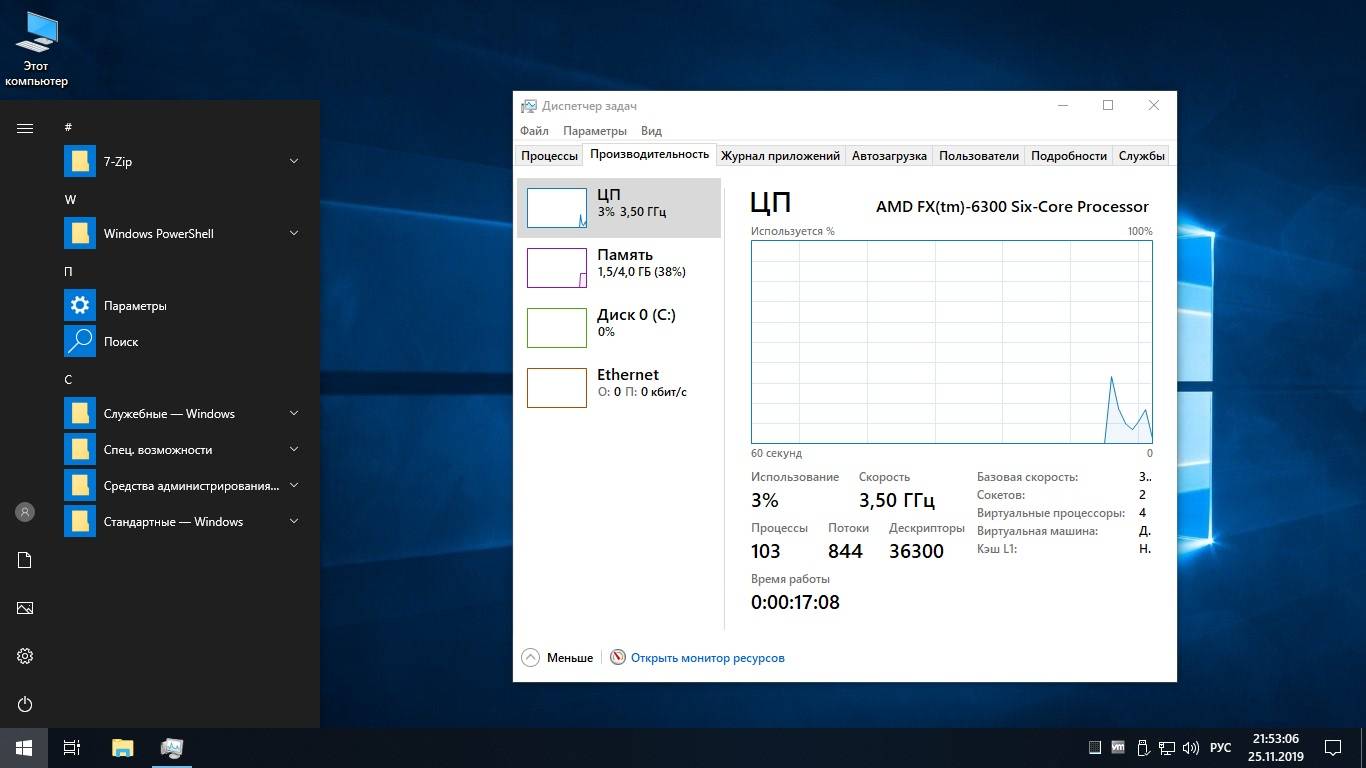Open the Файл menu
Screen dimensions: 1366x768
534,131
